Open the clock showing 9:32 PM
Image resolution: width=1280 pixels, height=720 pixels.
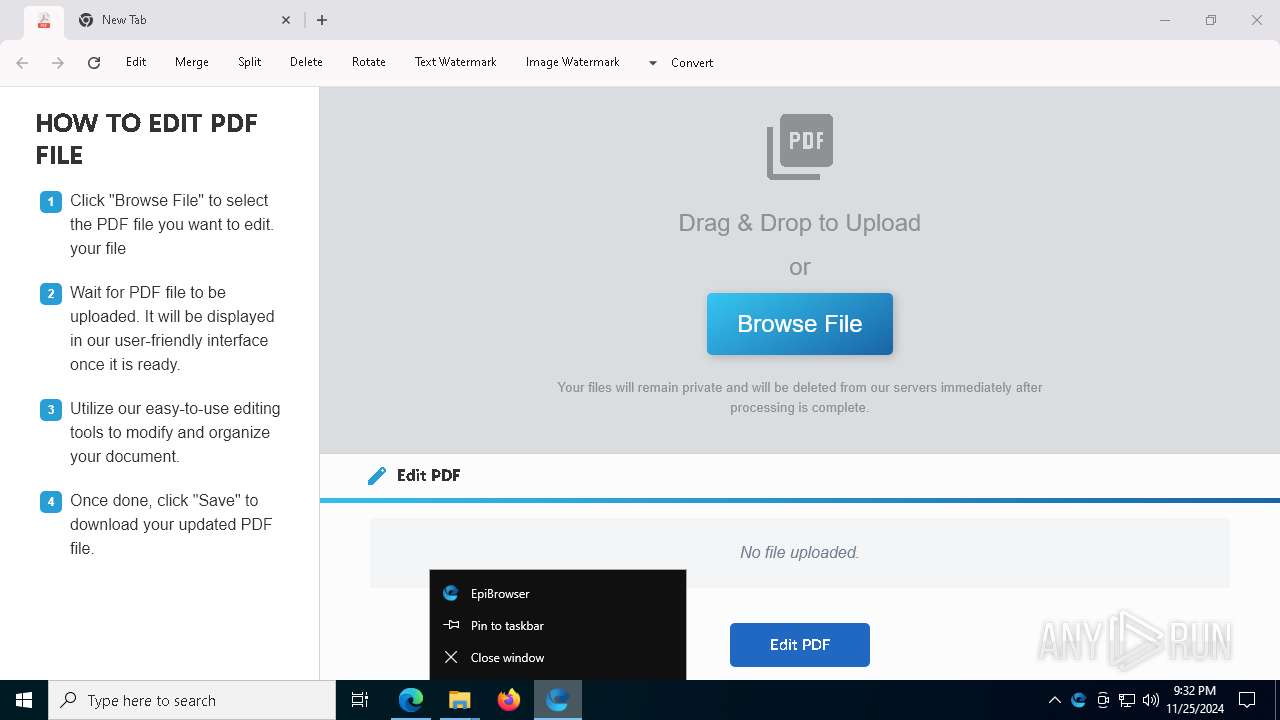pos(1194,700)
